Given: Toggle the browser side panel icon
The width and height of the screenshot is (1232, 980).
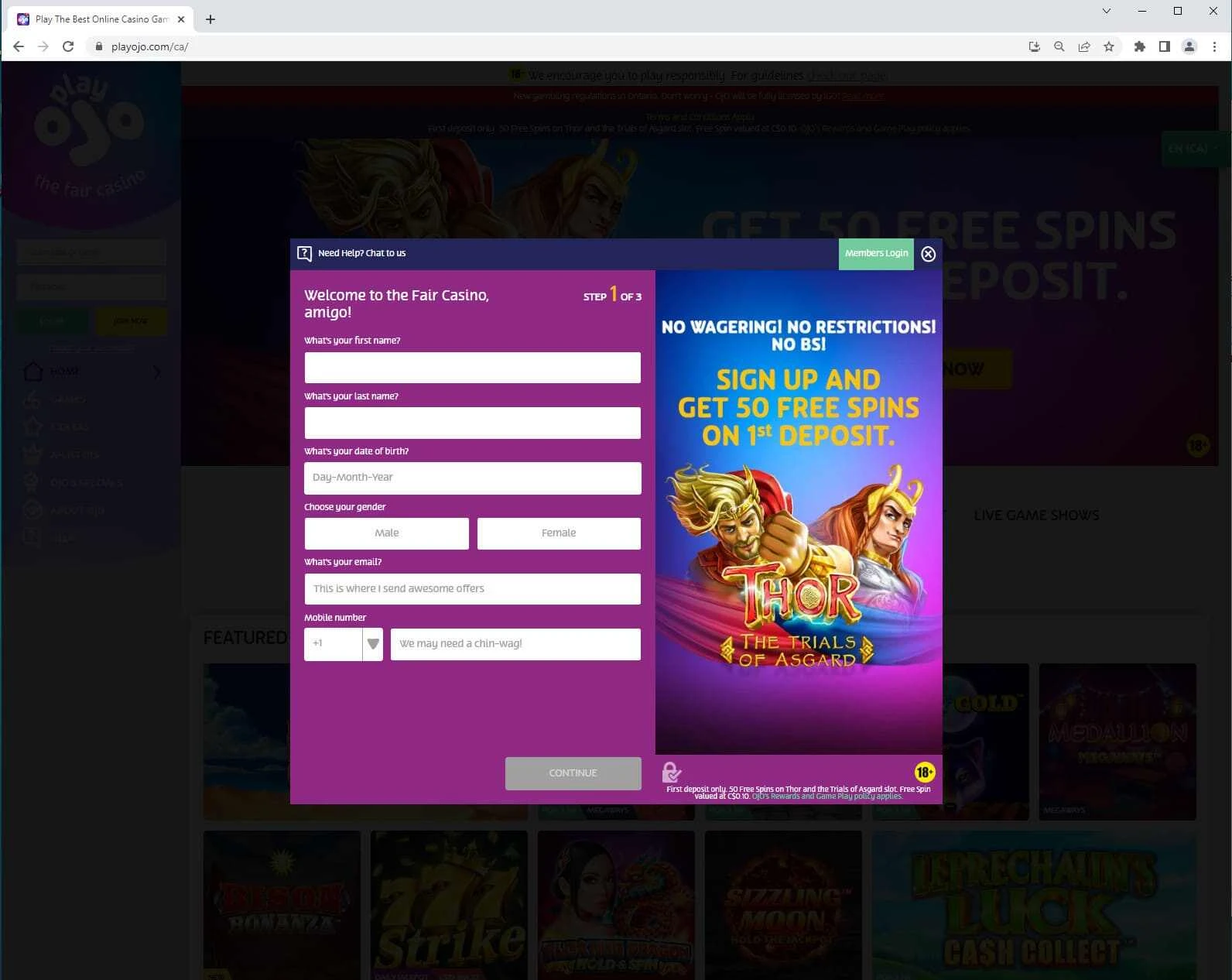Looking at the screenshot, I should click(x=1164, y=46).
